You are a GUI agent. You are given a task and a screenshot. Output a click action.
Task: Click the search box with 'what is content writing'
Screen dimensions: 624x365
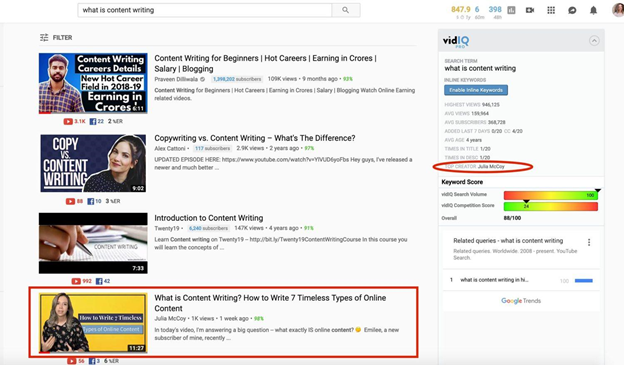205,10
